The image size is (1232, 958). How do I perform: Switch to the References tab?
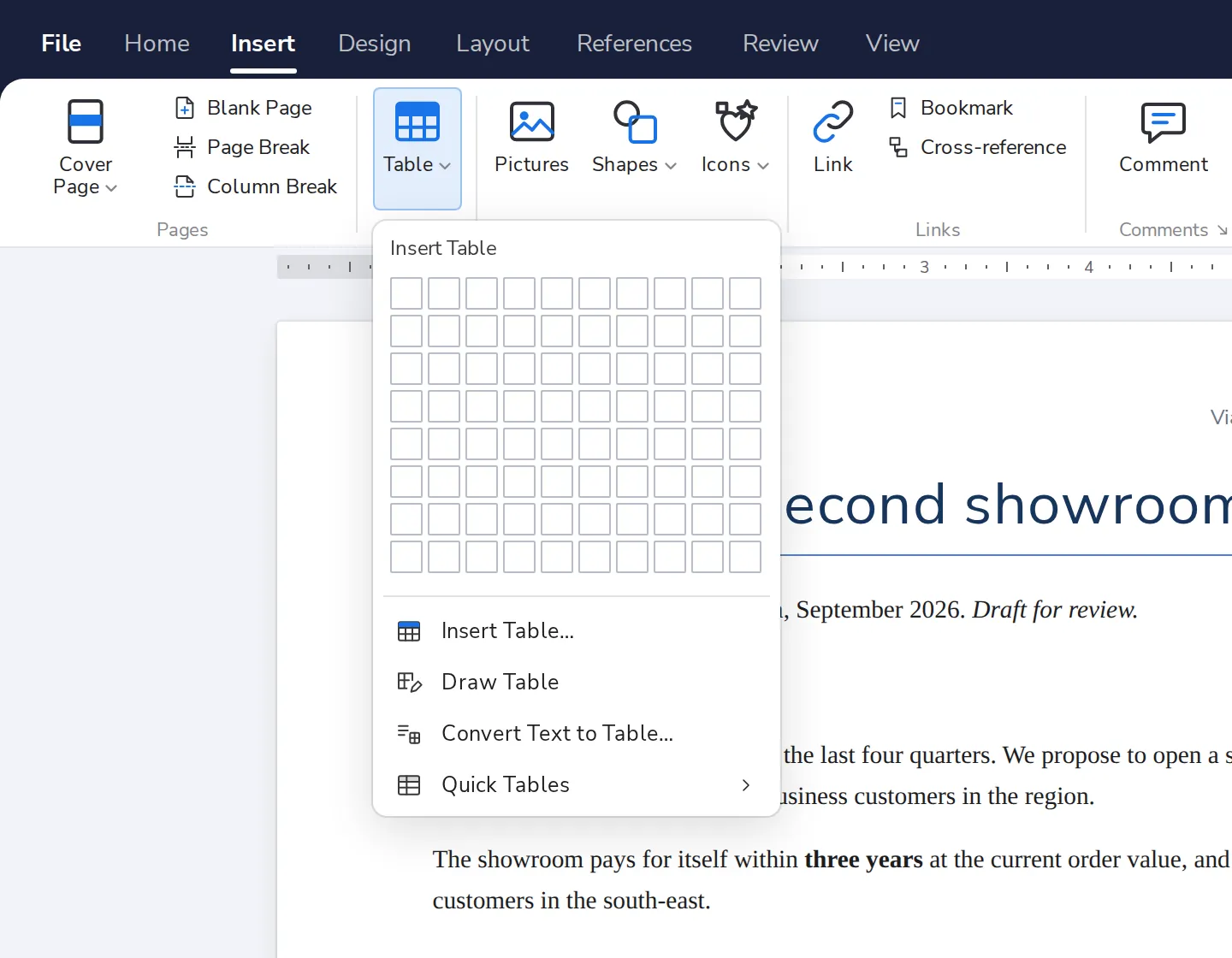pos(634,43)
